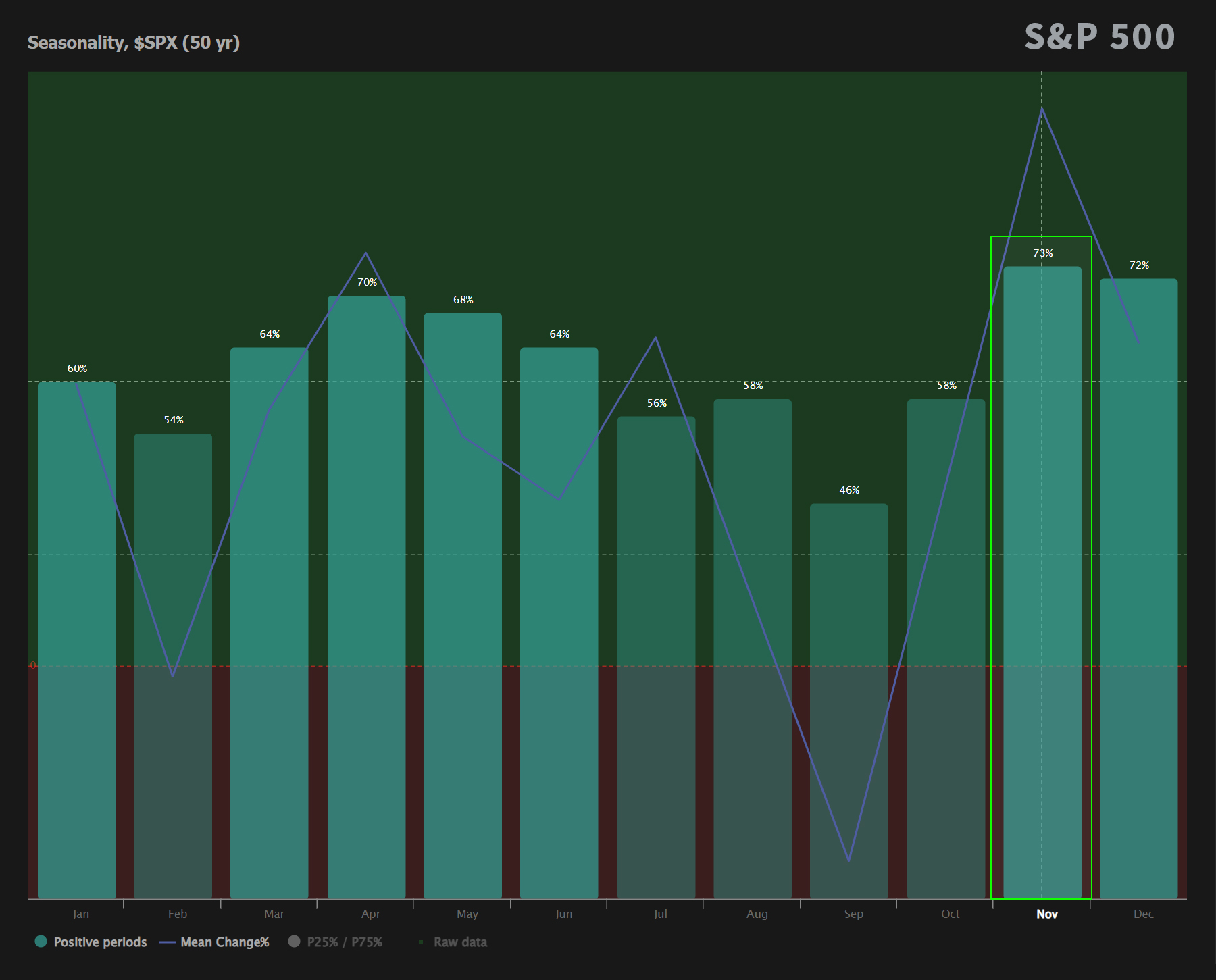Click the teal Positive periods legend circle
The image size is (1216, 980).
tap(41, 941)
